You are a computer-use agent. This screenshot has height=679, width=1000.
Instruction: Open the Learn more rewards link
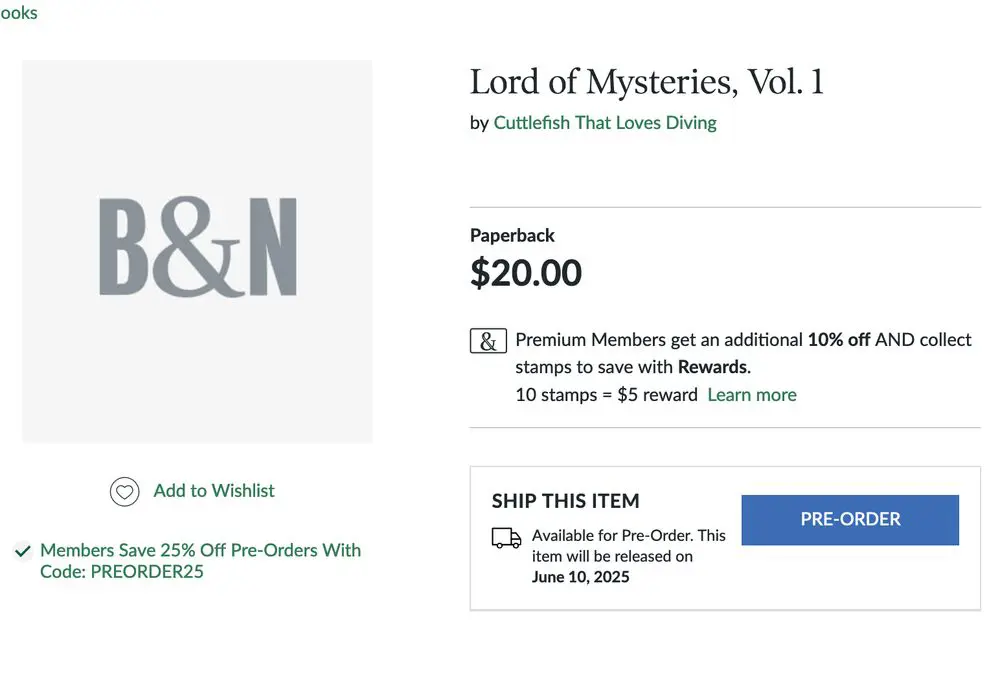[752, 395]
